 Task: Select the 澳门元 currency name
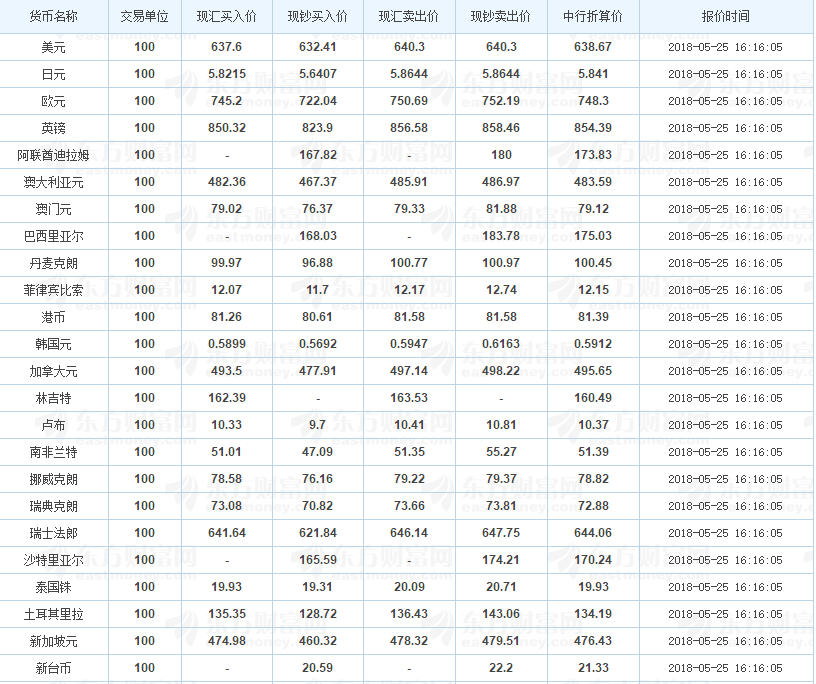pyautogui.click(x=54, y=210)
